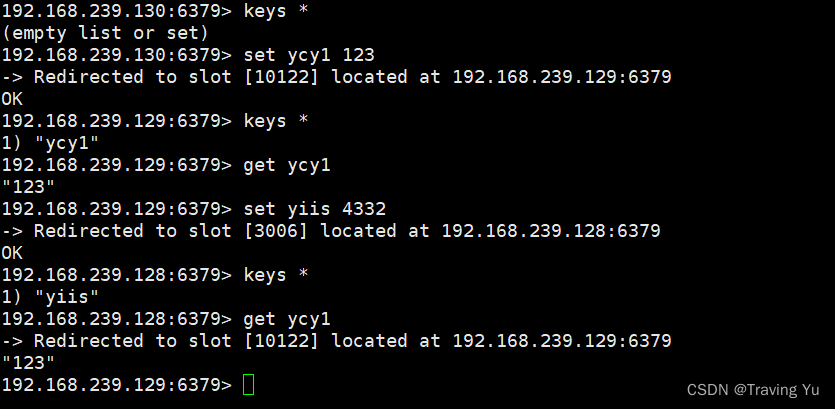Viewport: 835px width, 409px height.
Task: Click the green terminal cursor block
Action: pos(248,385)
